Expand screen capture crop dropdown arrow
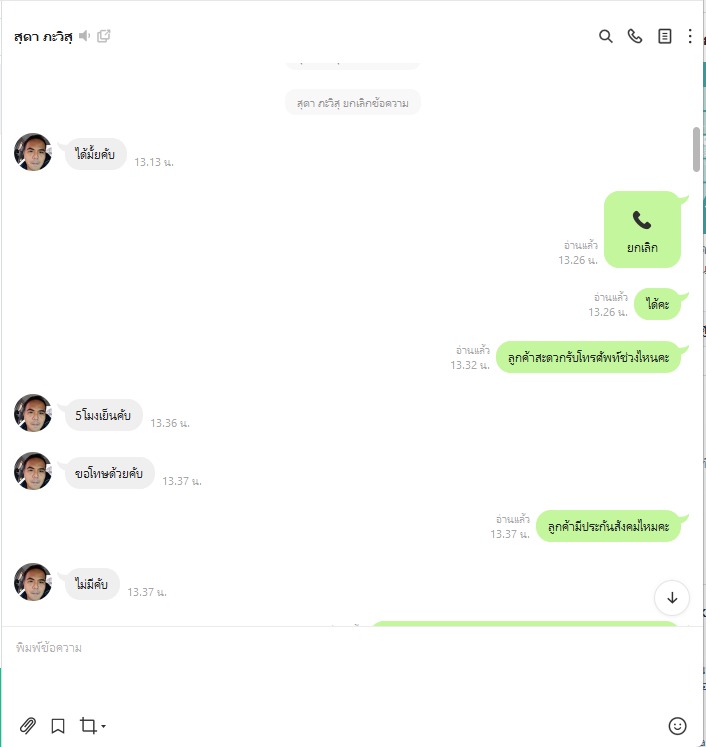Image resolution: width=706 pixels, height=747 pixels. click(x=103, y=726)
